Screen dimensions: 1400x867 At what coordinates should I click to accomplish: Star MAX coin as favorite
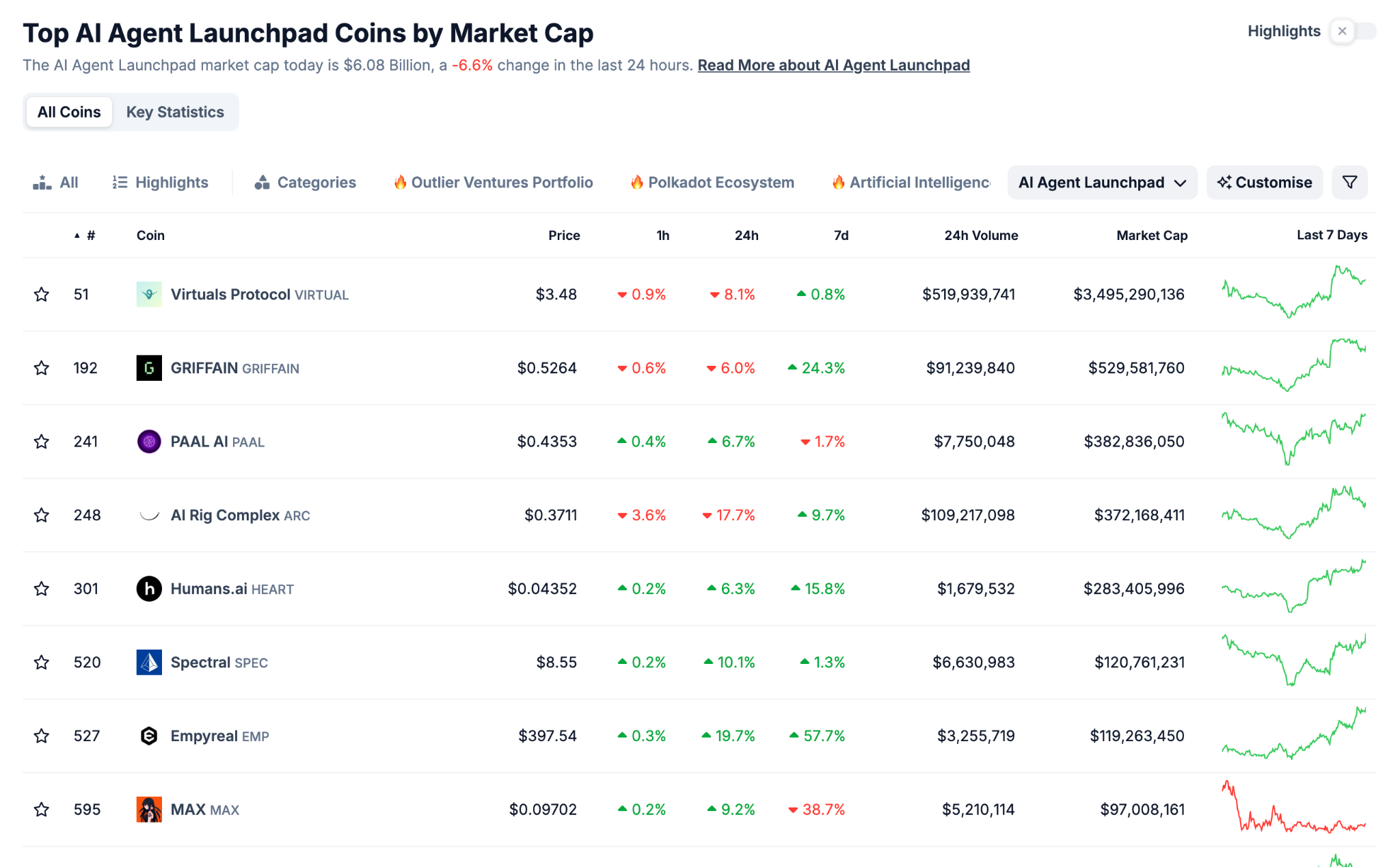point(42,810)
